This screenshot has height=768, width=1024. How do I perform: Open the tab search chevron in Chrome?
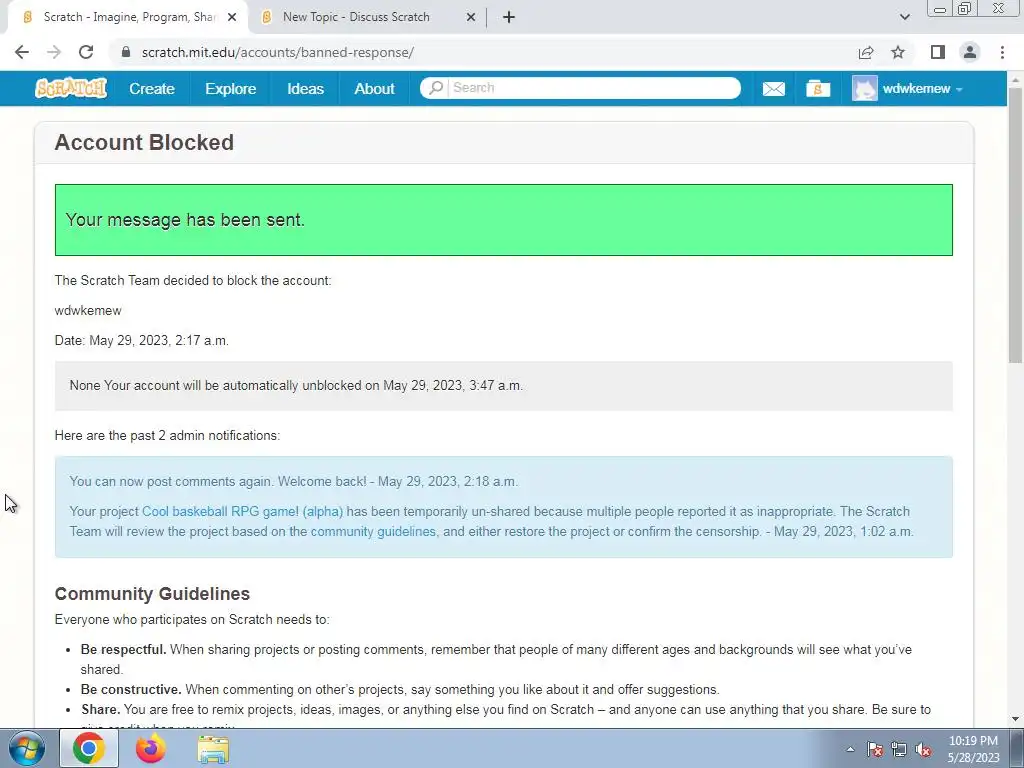(x=904, y=17)
